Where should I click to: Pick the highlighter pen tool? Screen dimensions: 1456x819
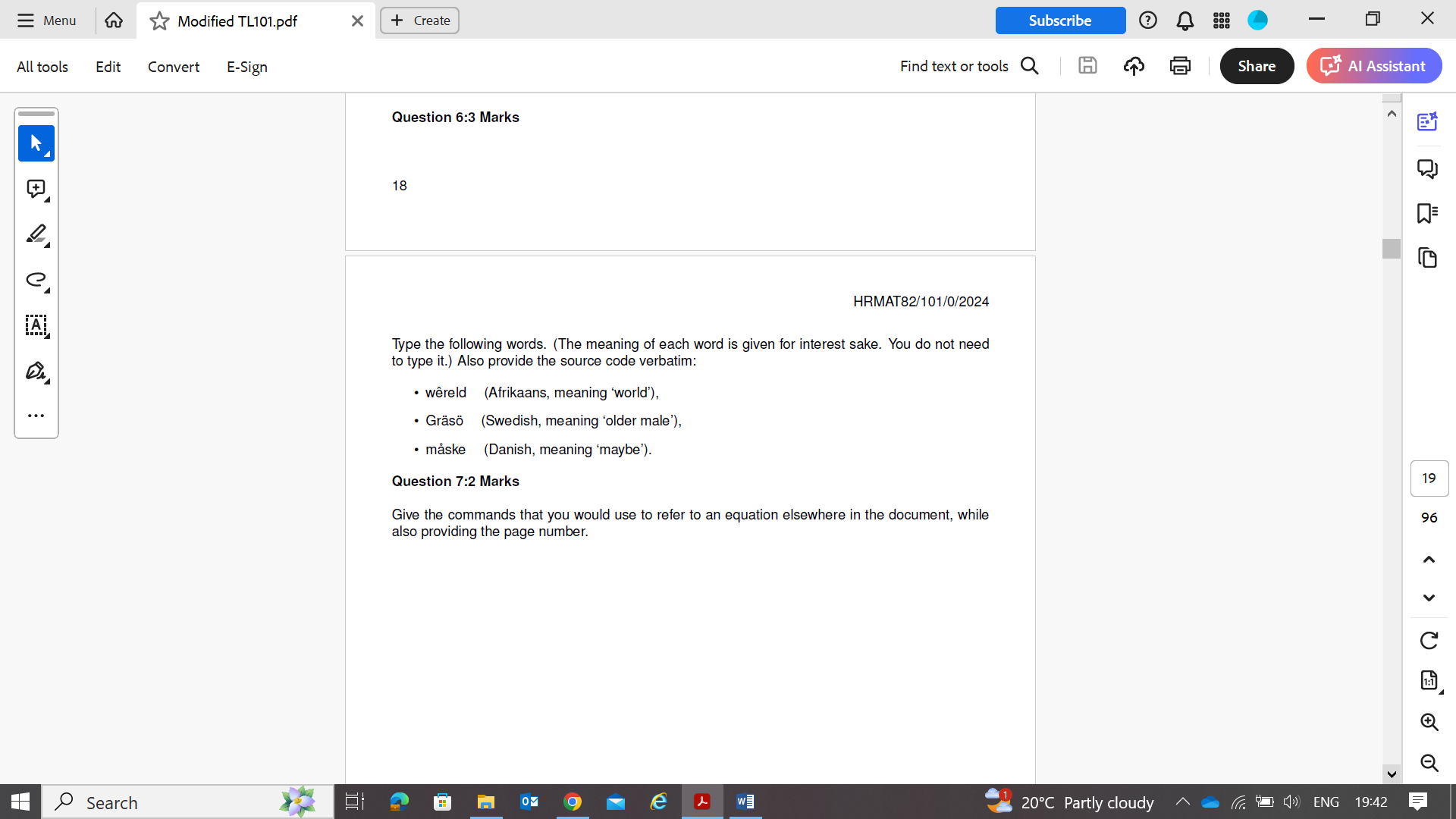36,234
